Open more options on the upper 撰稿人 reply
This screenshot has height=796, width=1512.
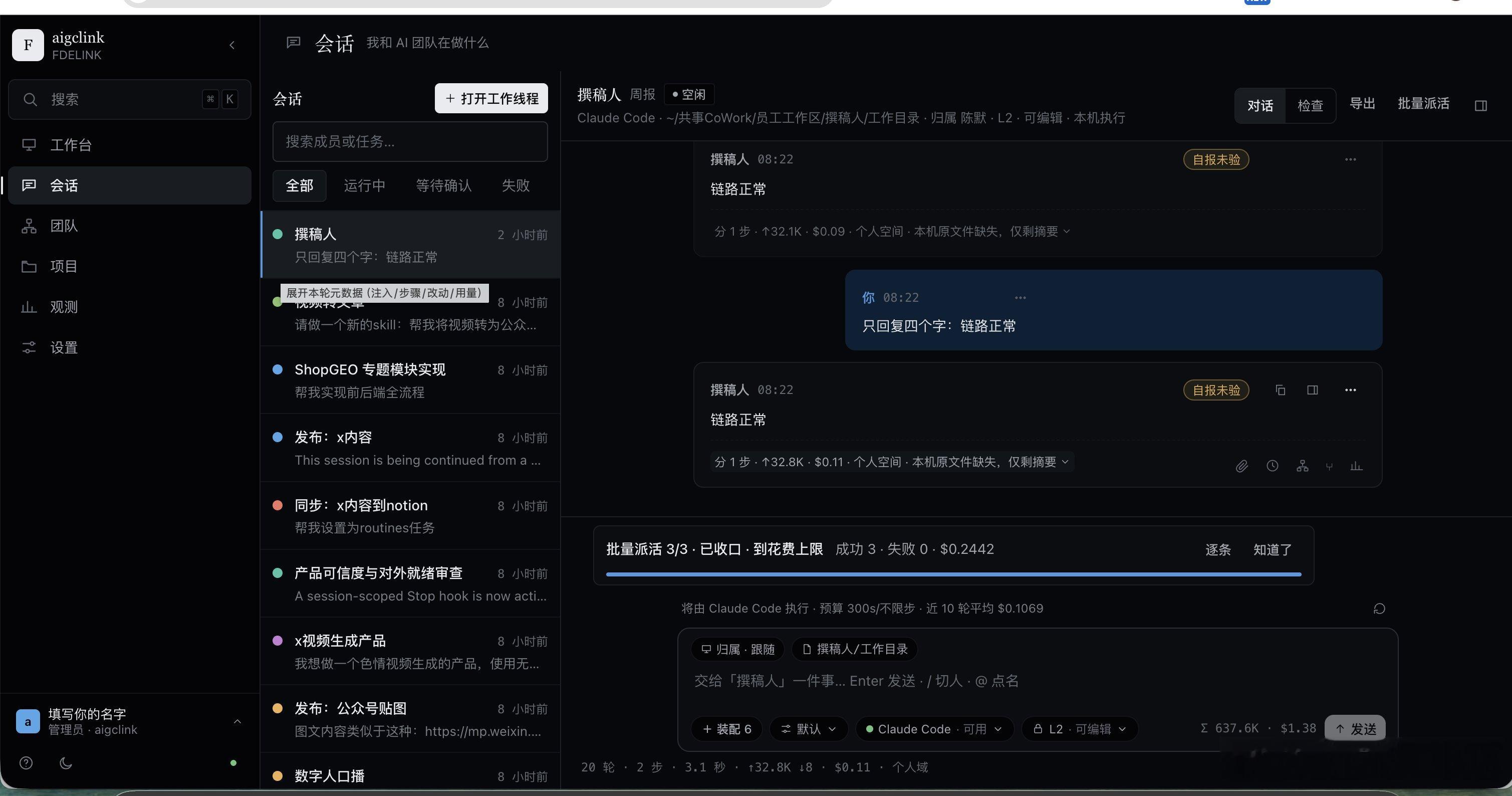click(x=1350, y=160)
